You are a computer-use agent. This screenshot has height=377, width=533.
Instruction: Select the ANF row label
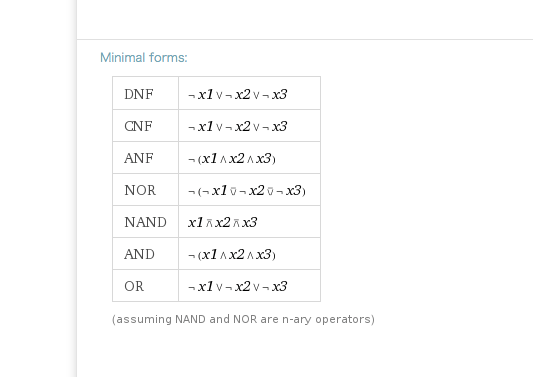click(139, 158)
